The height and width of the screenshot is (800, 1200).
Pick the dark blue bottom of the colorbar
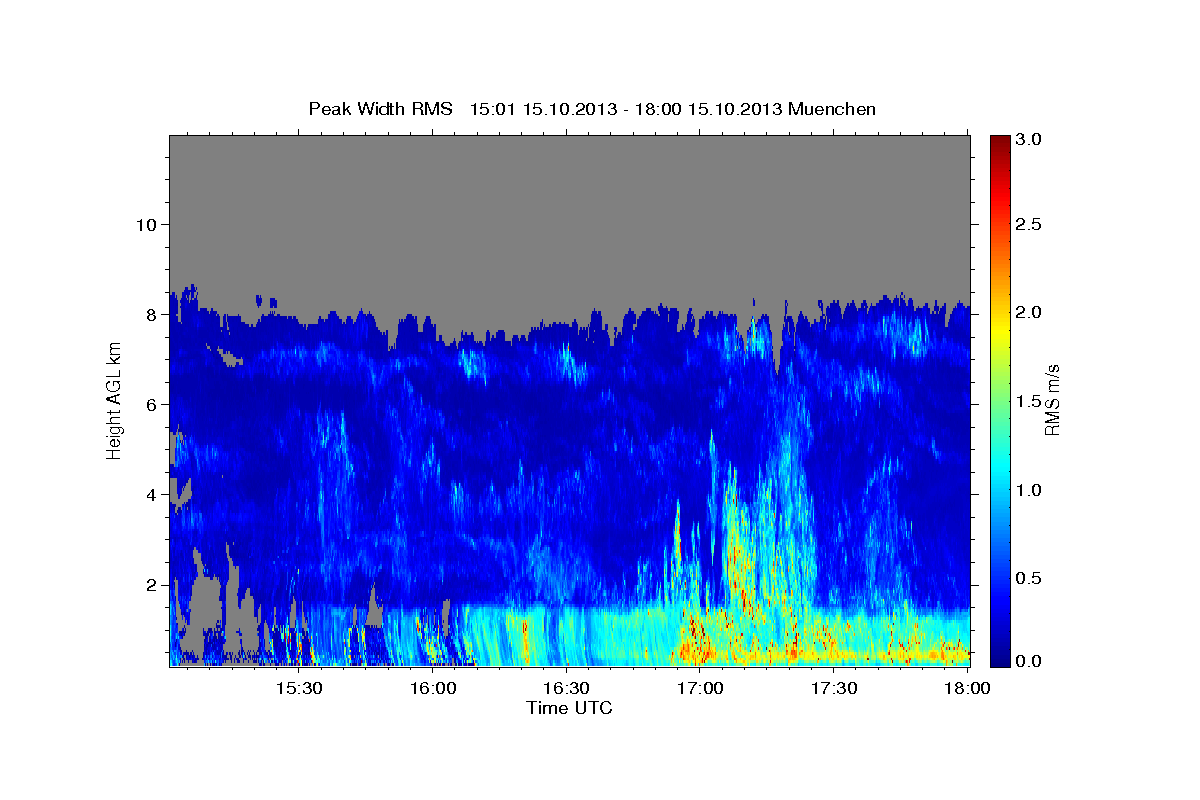[999, 656]
